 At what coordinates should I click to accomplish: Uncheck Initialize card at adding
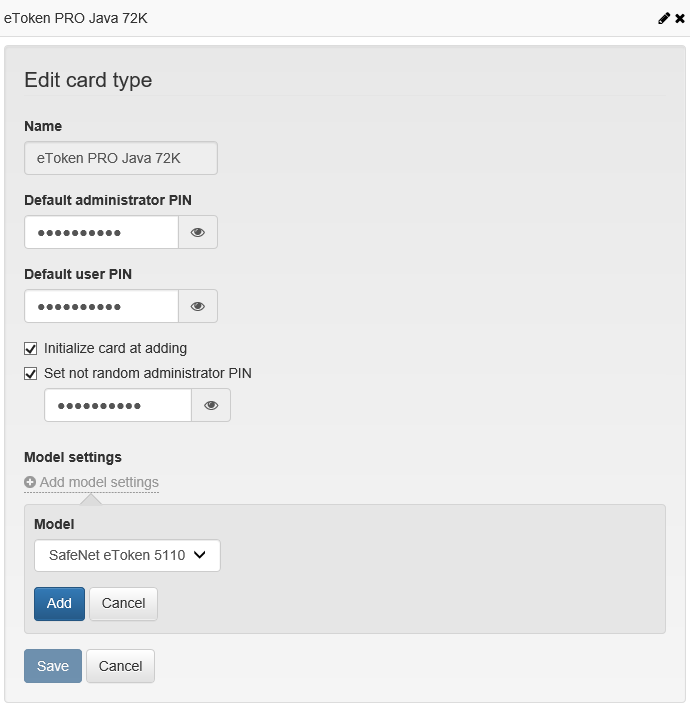coord(31,349)
